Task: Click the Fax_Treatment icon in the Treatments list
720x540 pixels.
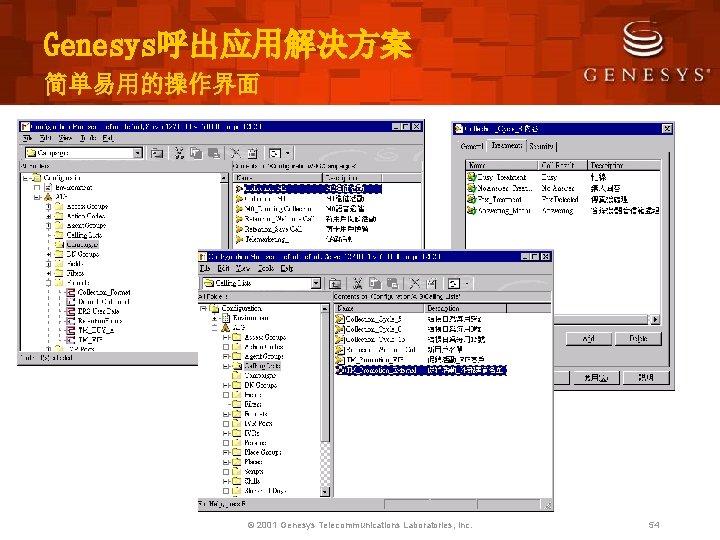Action: [x=472, y=199]
